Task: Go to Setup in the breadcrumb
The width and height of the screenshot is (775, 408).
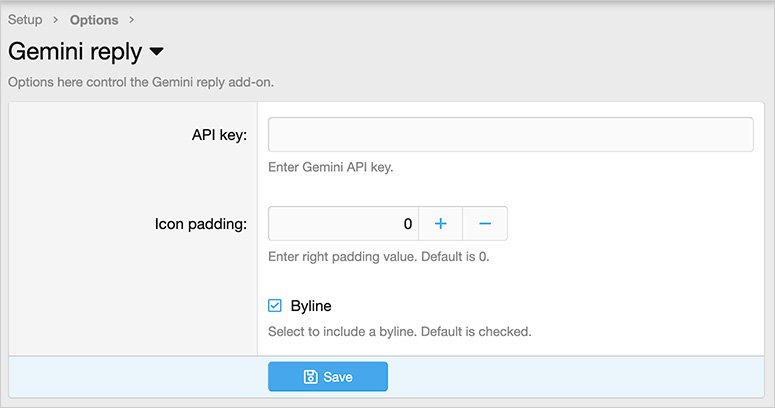Action: [x=25, y=20]
